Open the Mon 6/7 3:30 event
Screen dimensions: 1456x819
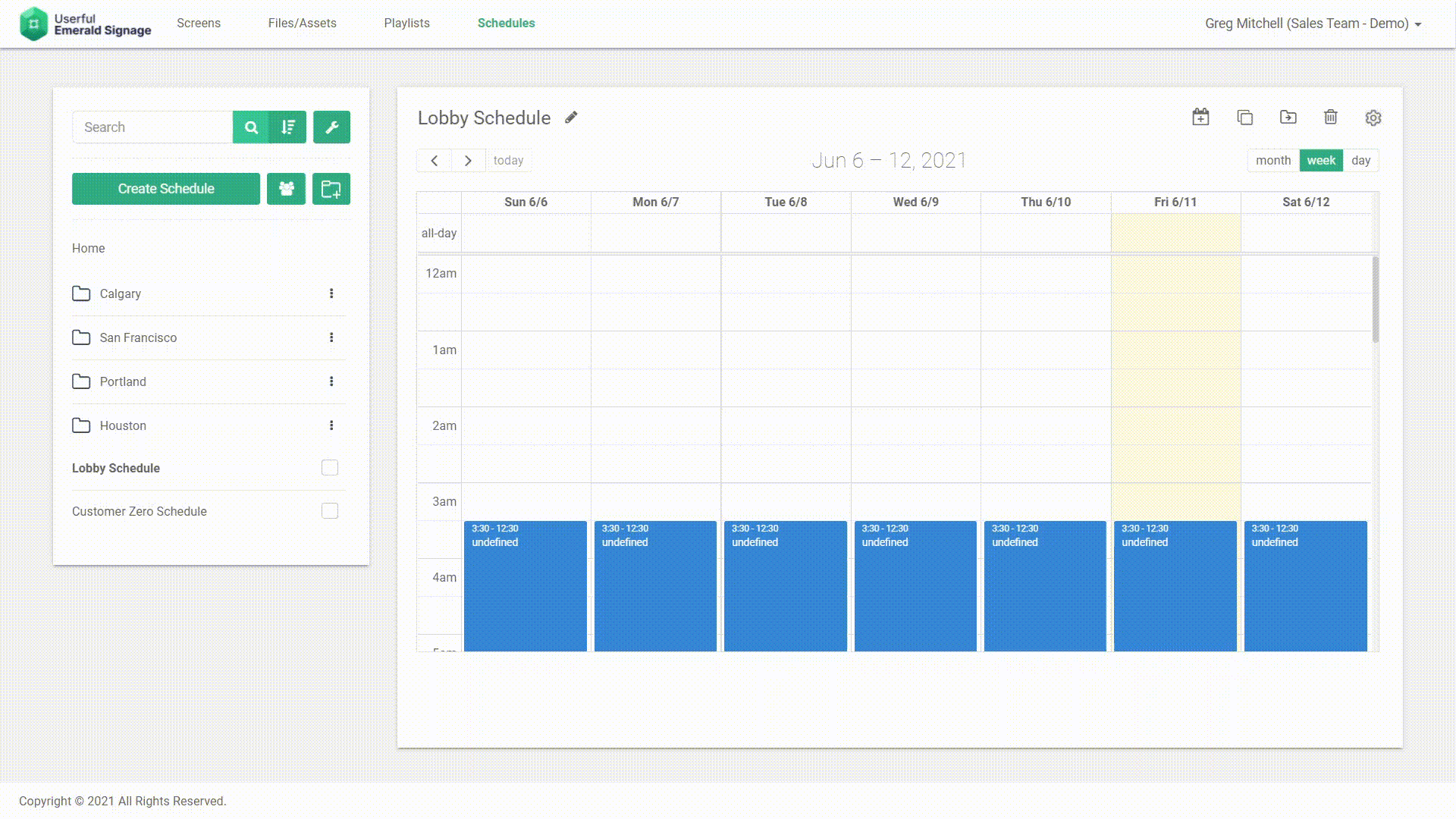655,586
